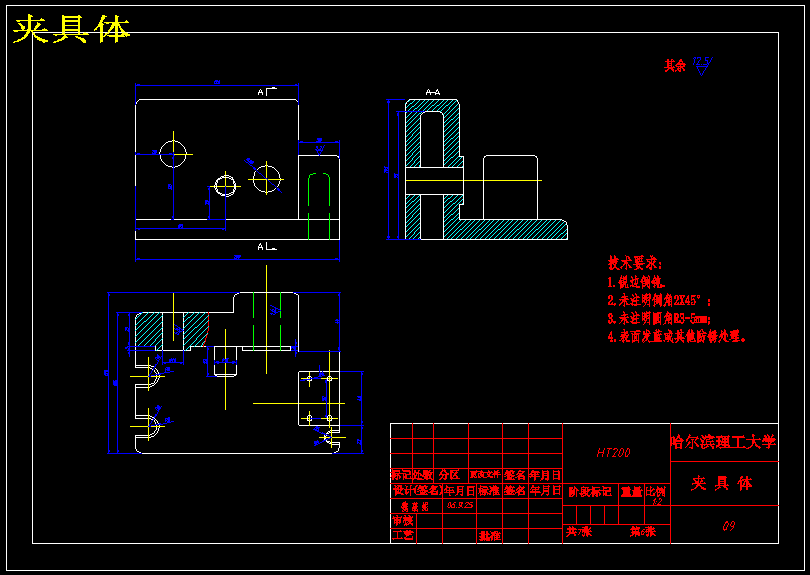
Task: Click the 第6张 sheet number text
Action: (643, 532)
